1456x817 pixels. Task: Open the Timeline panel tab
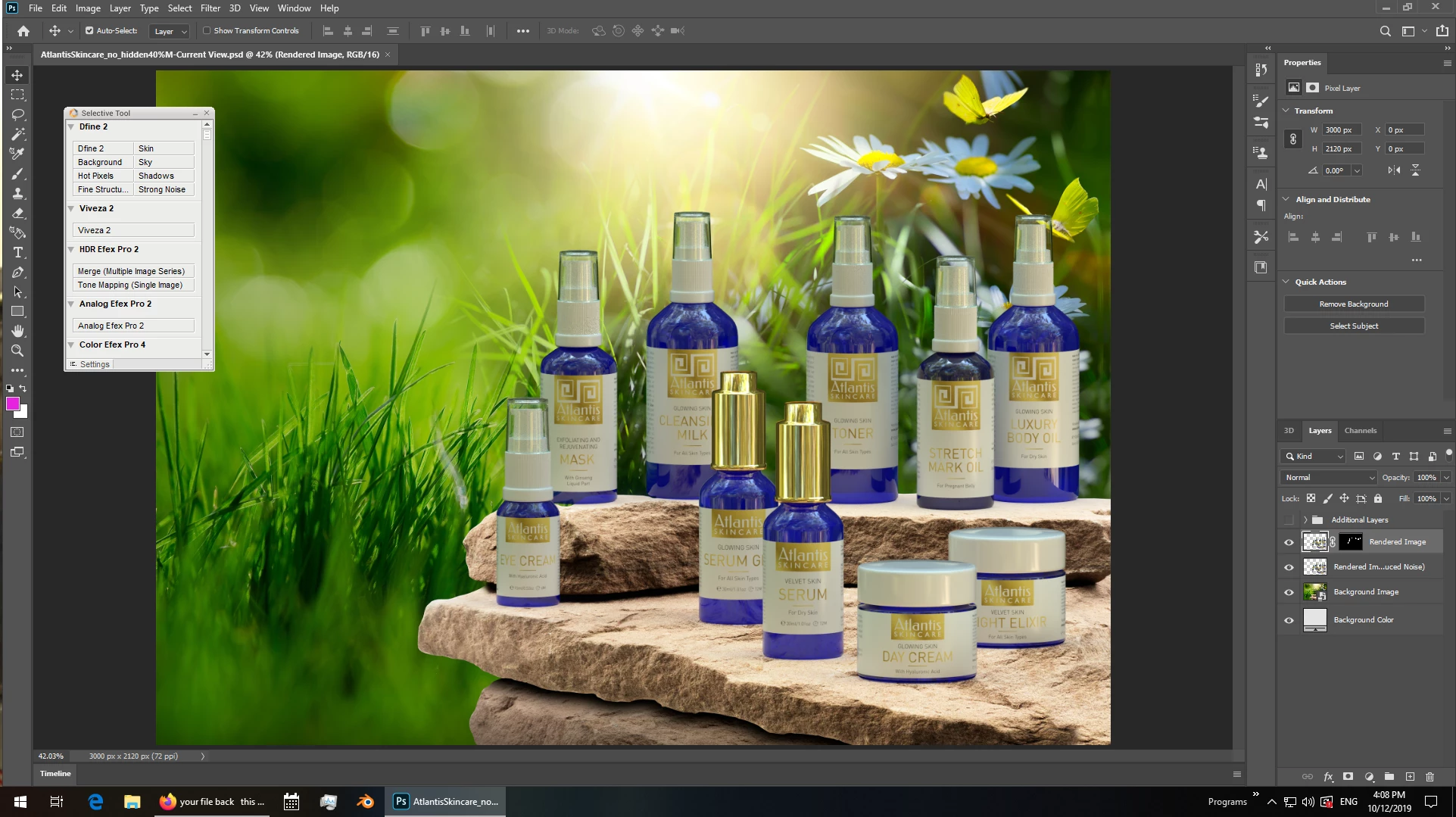tap(55, 774)
